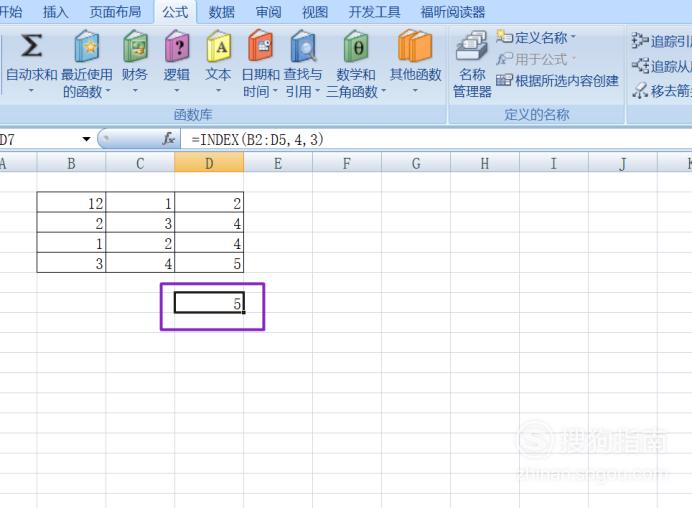Select cell C4 containing 2

[140, 243]
